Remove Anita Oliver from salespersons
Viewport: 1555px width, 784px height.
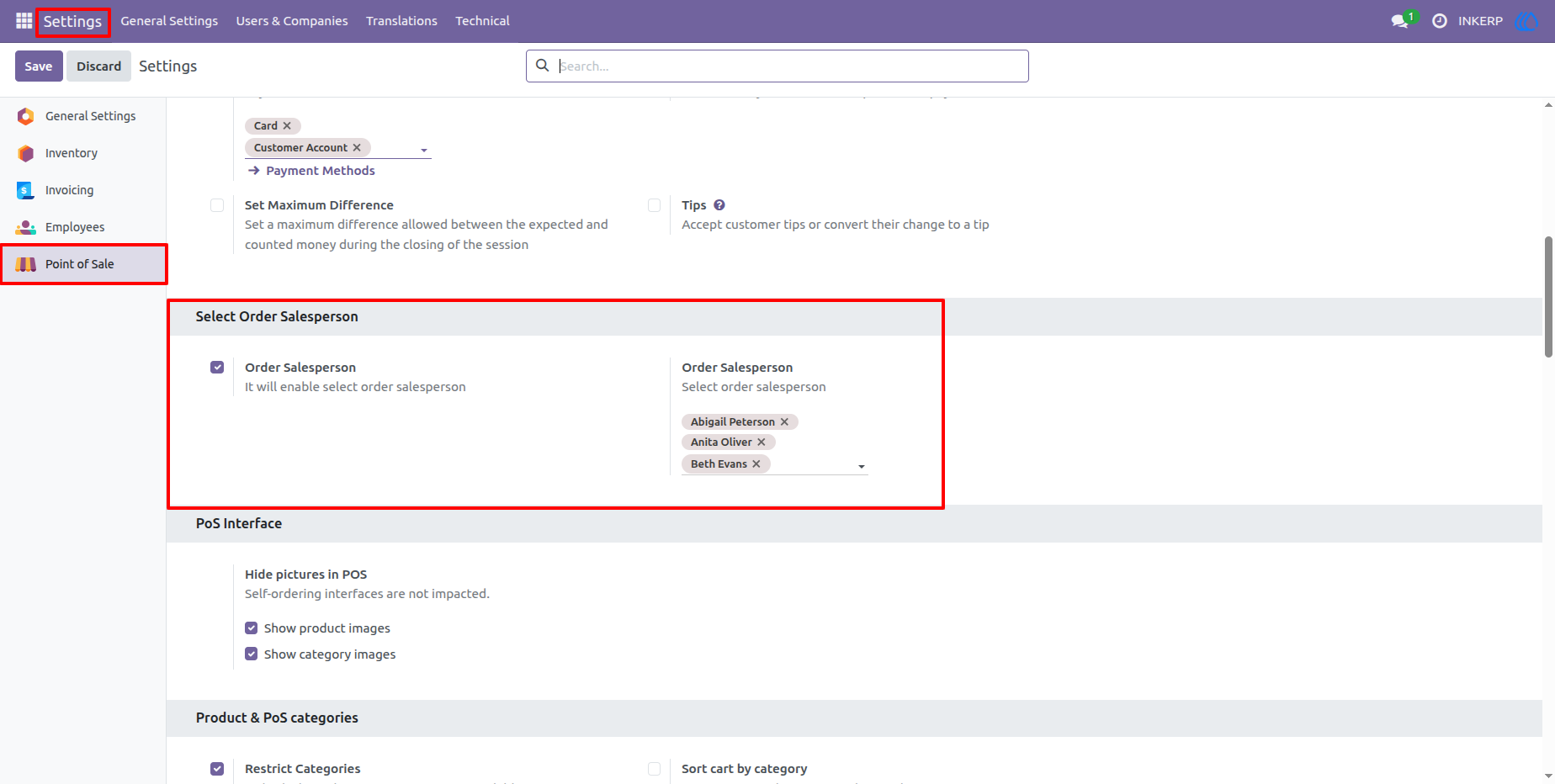pos(762,442)
